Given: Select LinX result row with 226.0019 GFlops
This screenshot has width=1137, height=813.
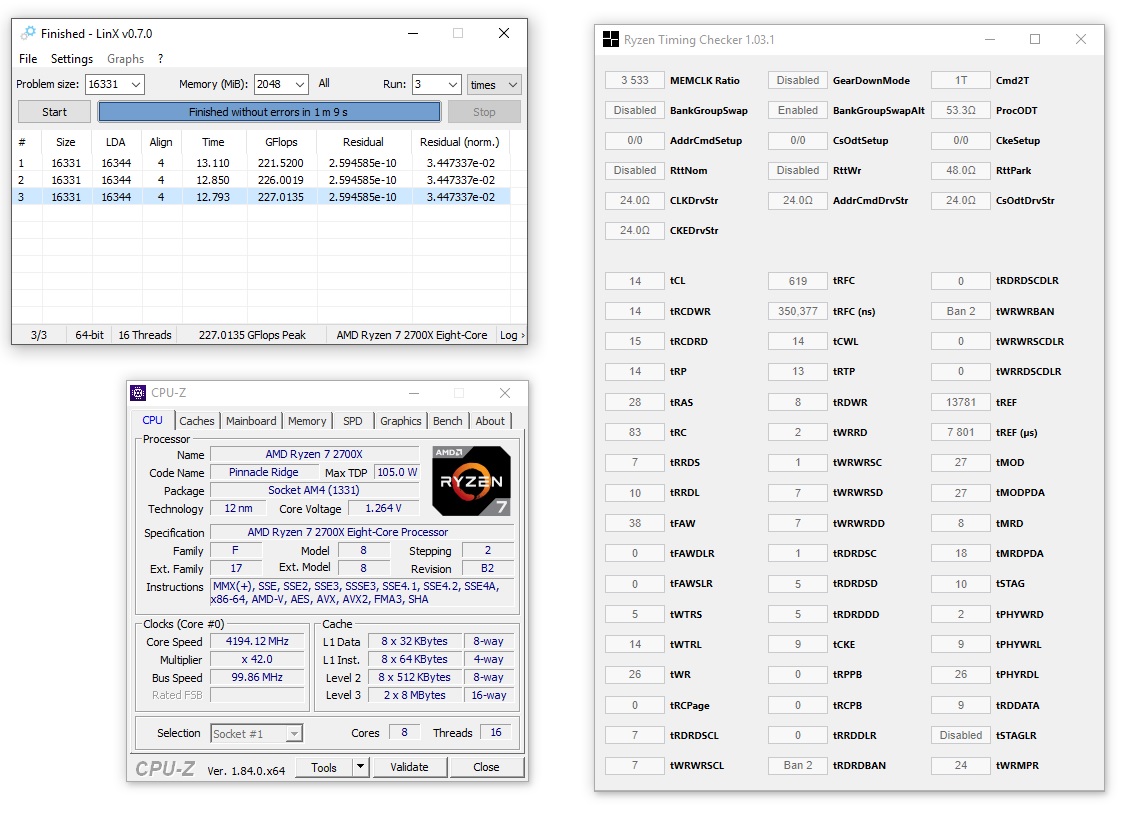Looking at the screenshot, I should [x=261, y=180].
